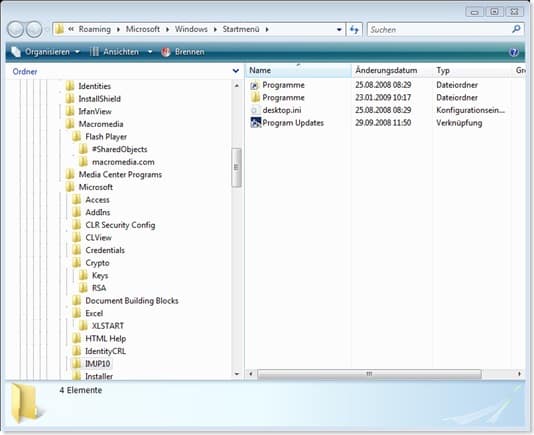Open the Ansichten dropdown arrow

150,52
